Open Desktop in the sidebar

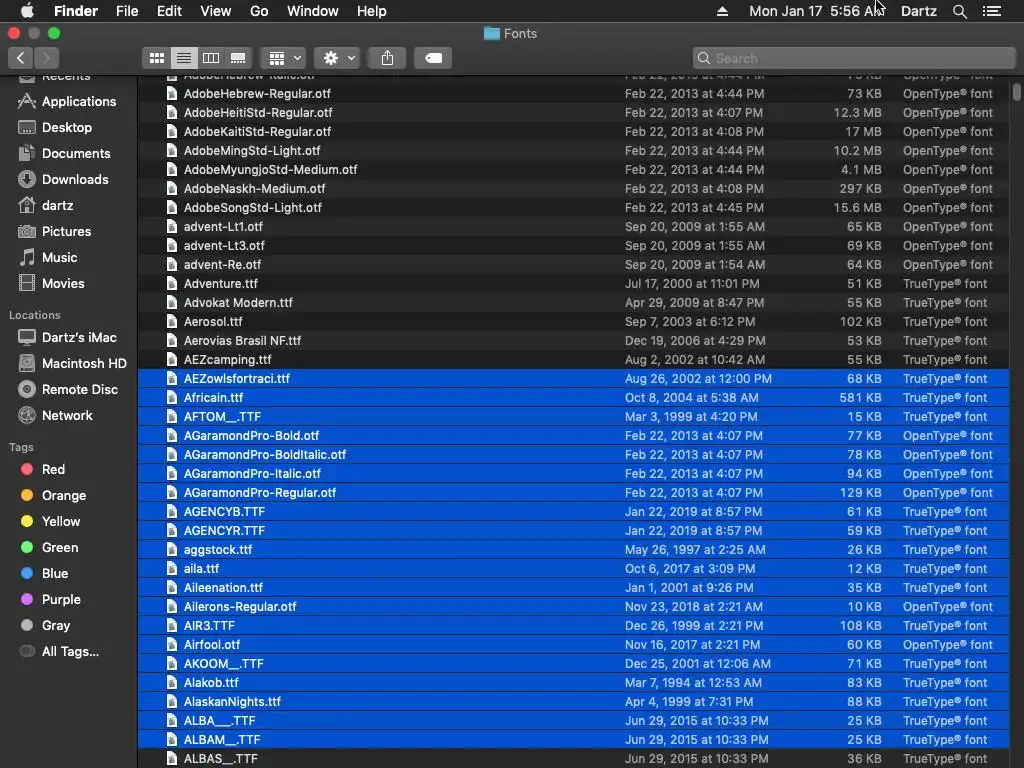69,127
